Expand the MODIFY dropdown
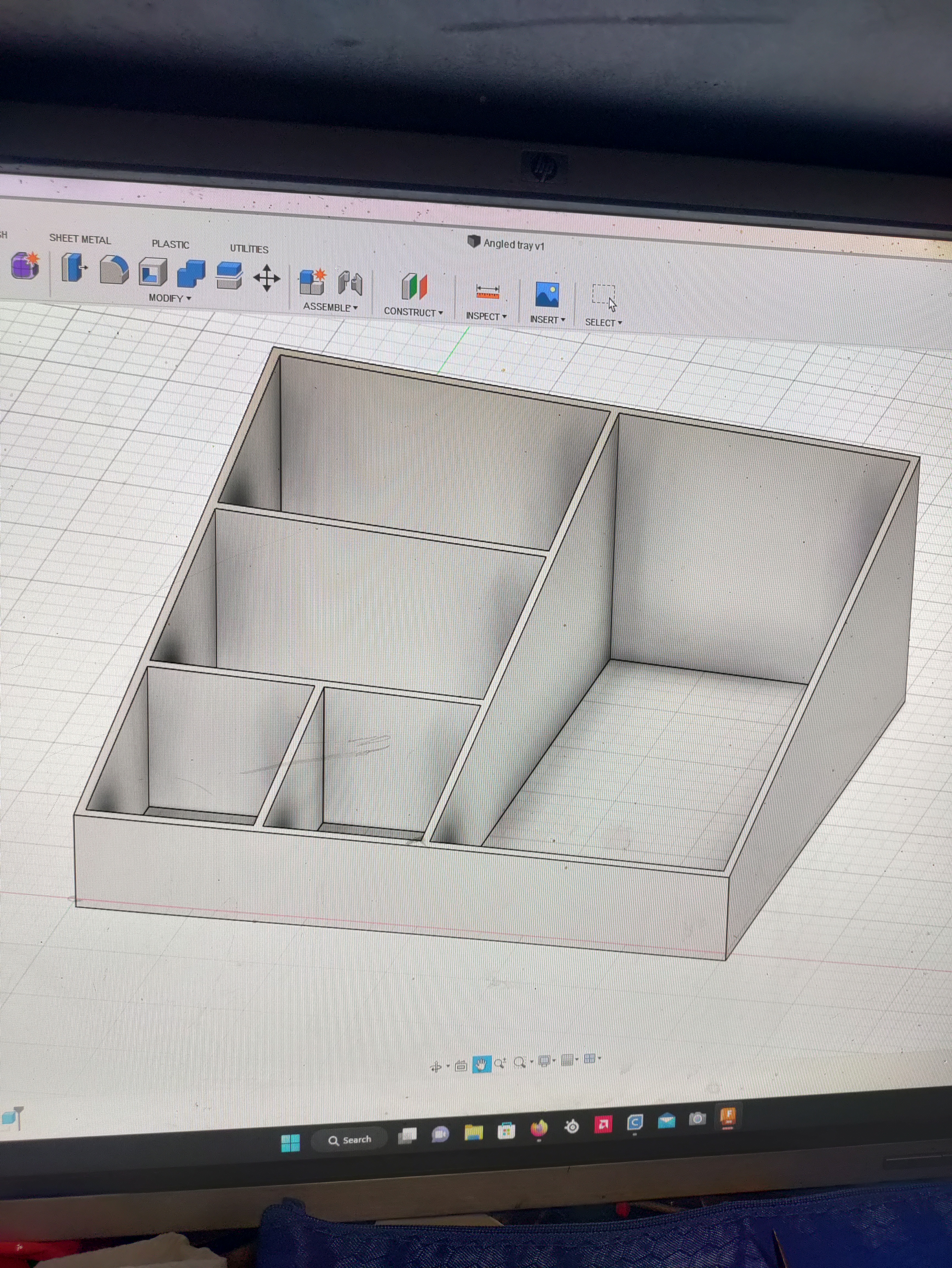The image size is (952, 1268). 170,298
